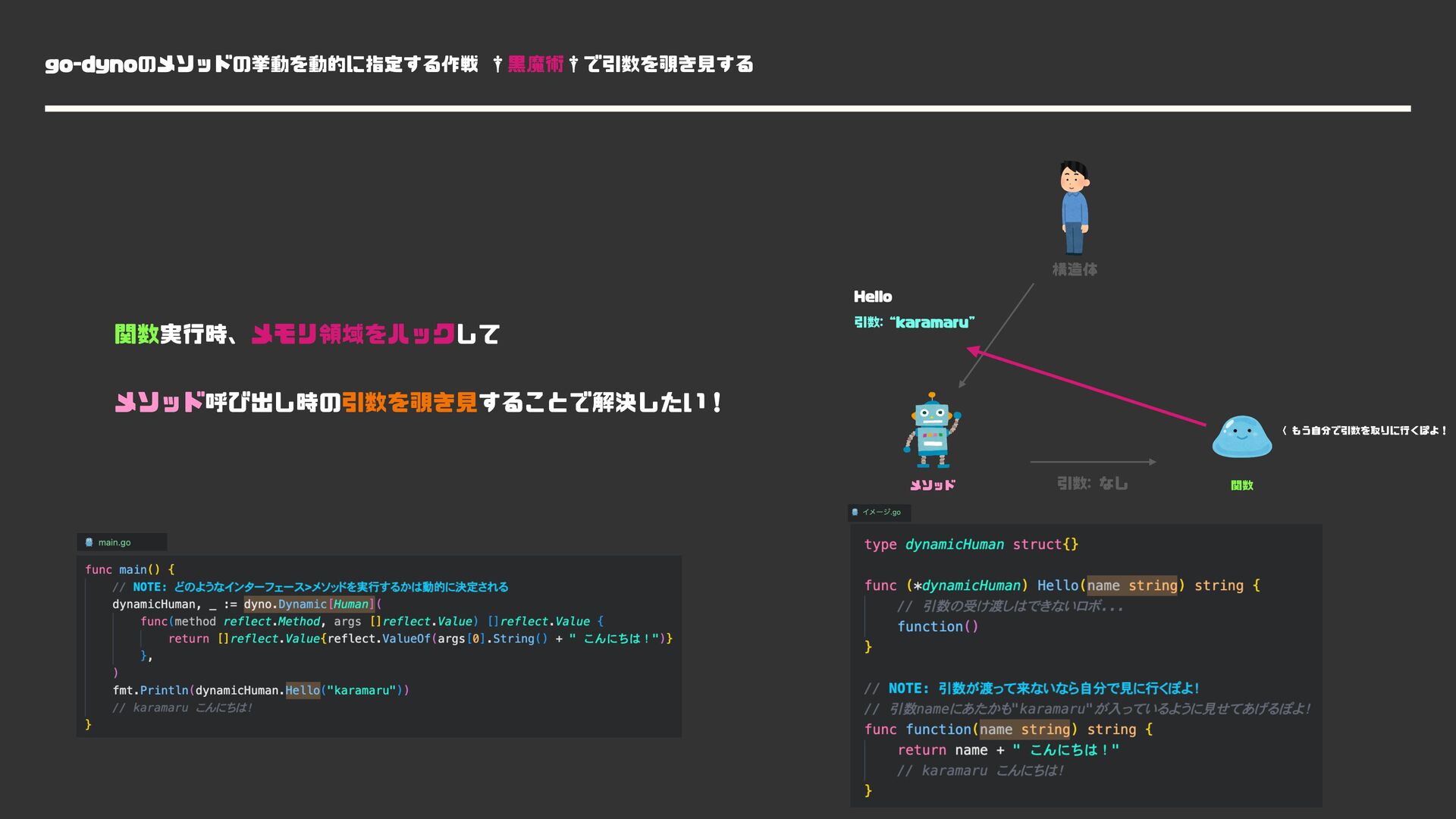Click the robot illustration above メソッド
This screenshot has width=1456, height=819.
[932, 430]
